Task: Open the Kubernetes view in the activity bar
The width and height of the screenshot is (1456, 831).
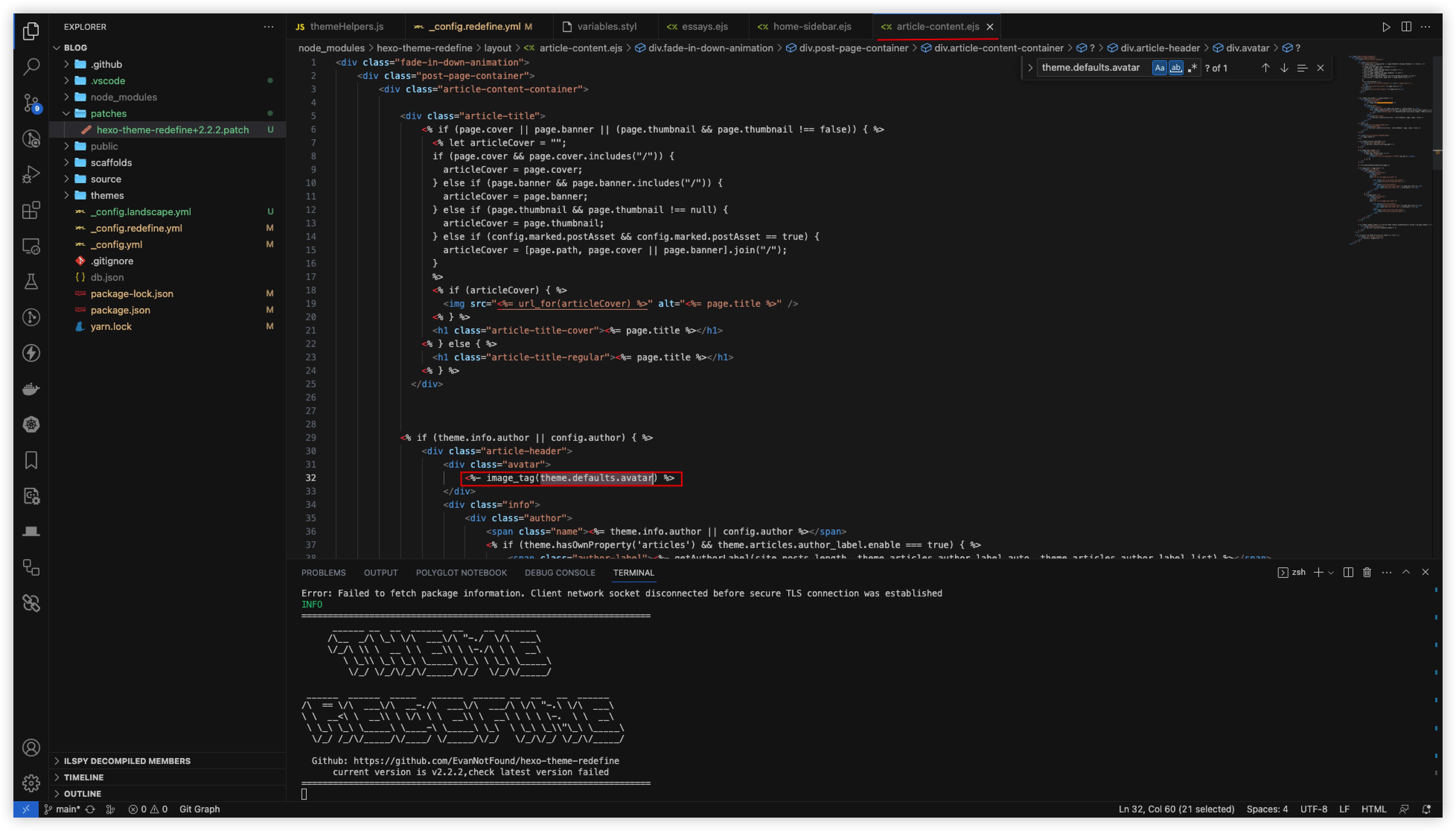Action: click(31, 425)
